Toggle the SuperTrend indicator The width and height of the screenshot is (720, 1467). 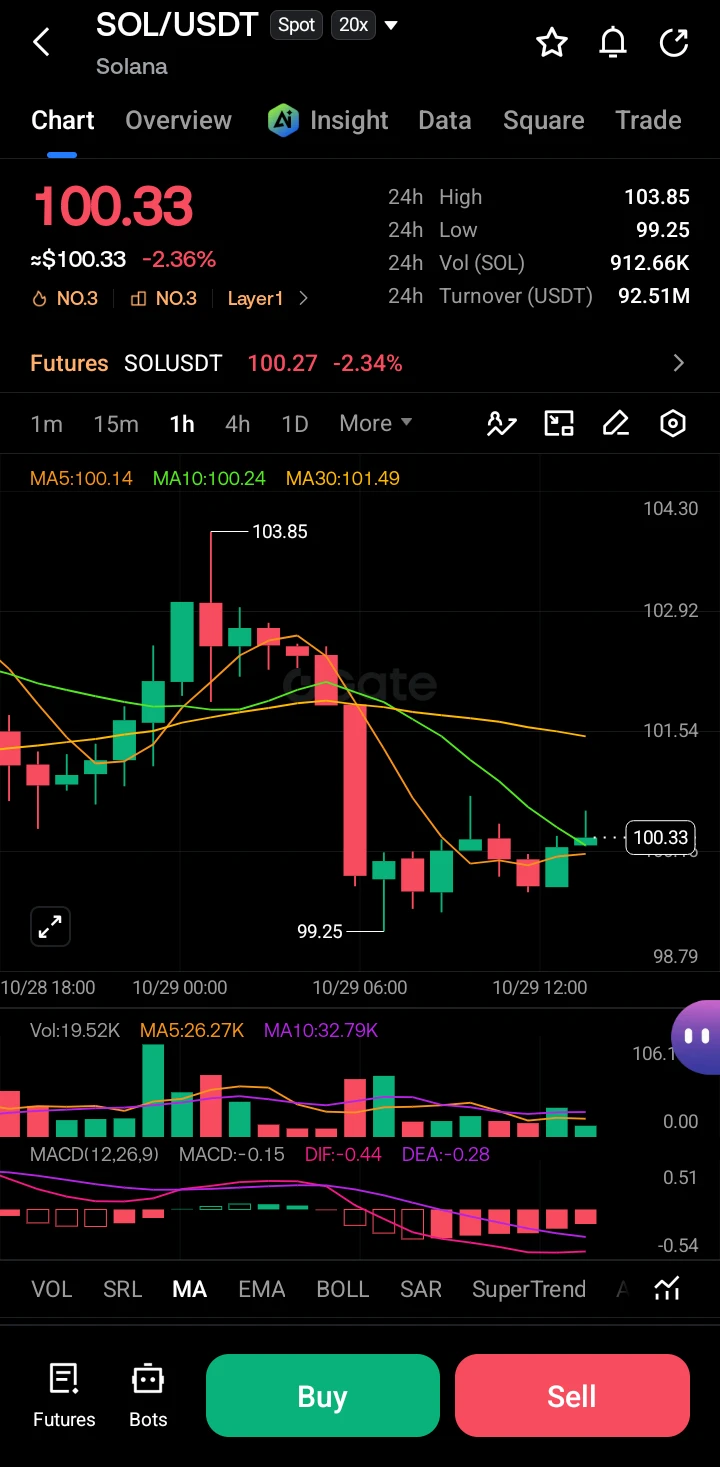point(529,1289)
